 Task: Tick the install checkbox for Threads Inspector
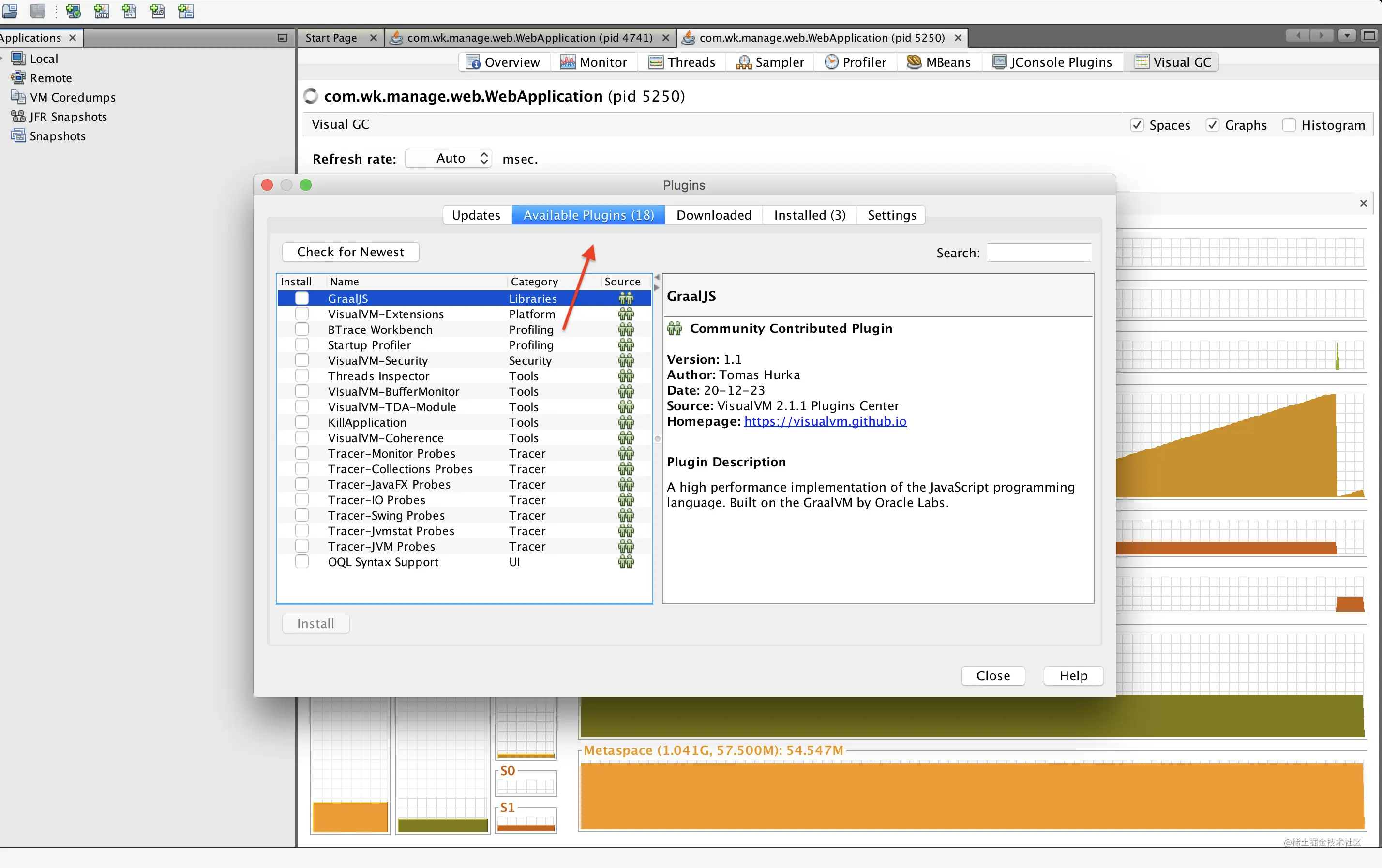click(x=302, y=376)
